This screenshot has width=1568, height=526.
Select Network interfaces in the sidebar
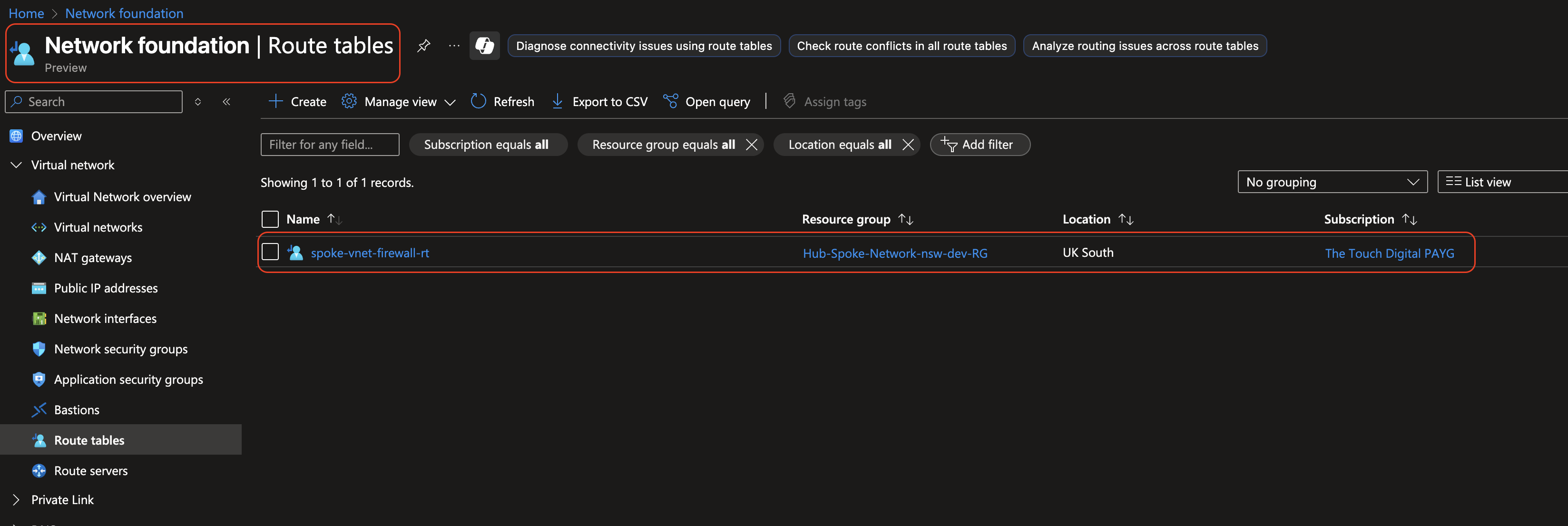(x=105, y=318)
